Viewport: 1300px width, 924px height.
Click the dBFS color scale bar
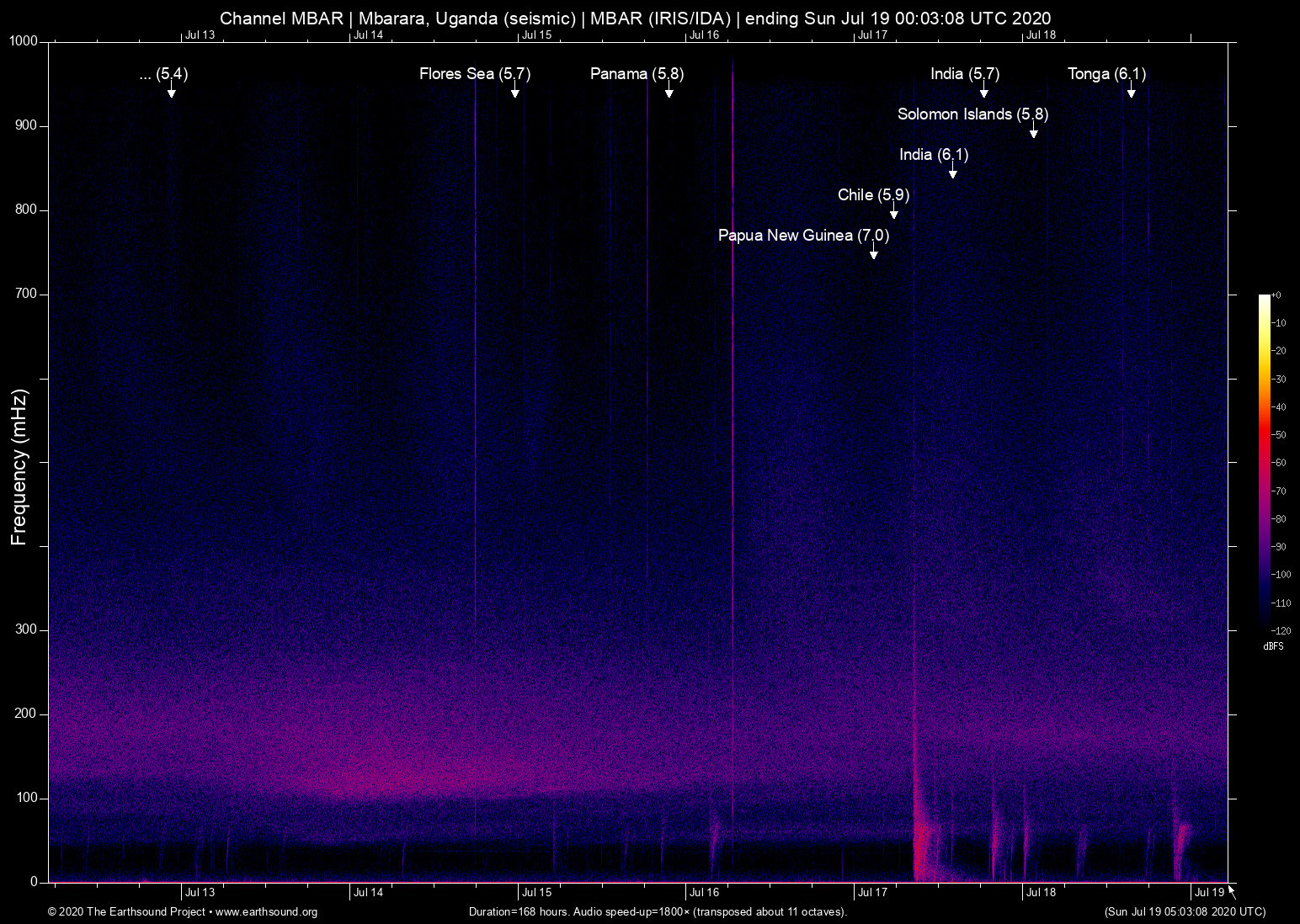click(x=1264, y=461)
